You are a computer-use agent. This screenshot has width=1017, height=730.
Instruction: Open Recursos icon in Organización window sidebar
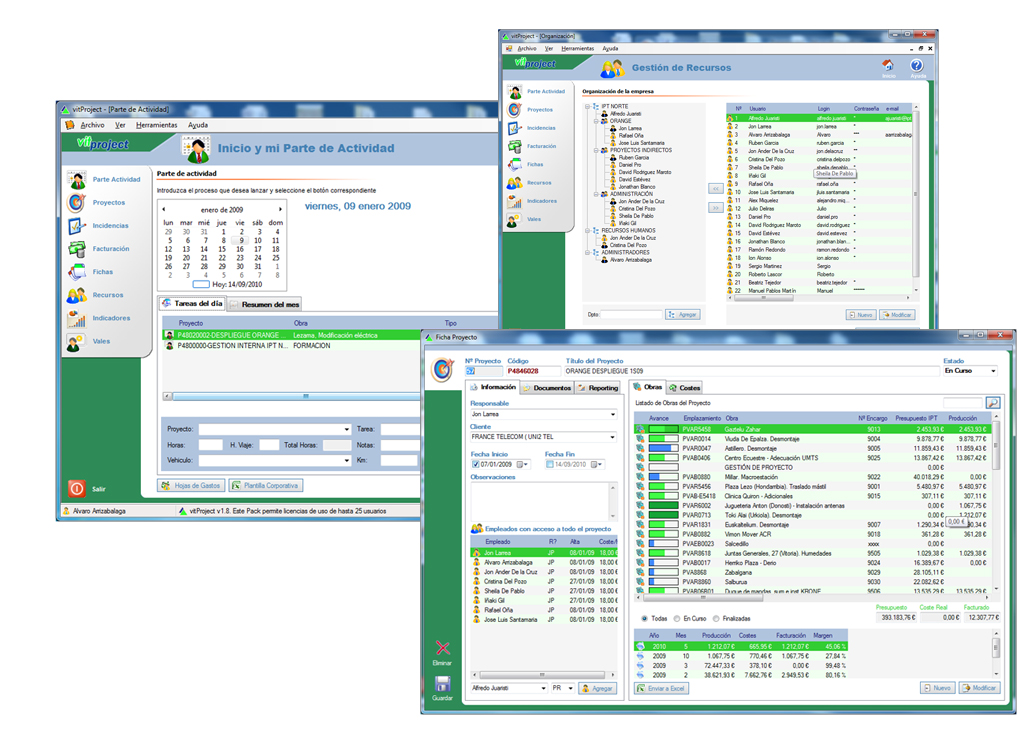(515, 183)
